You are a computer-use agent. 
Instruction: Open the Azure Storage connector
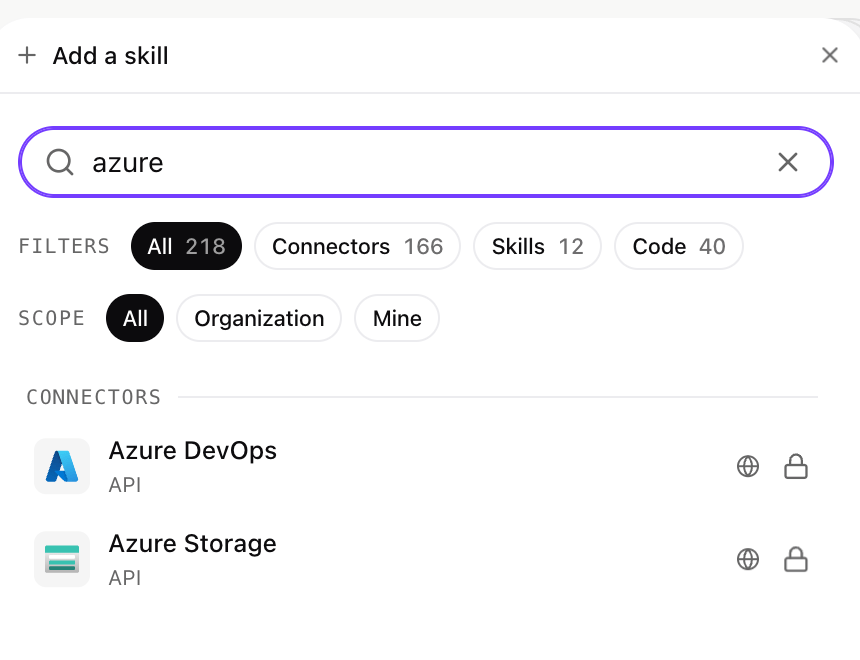[422, 560]
